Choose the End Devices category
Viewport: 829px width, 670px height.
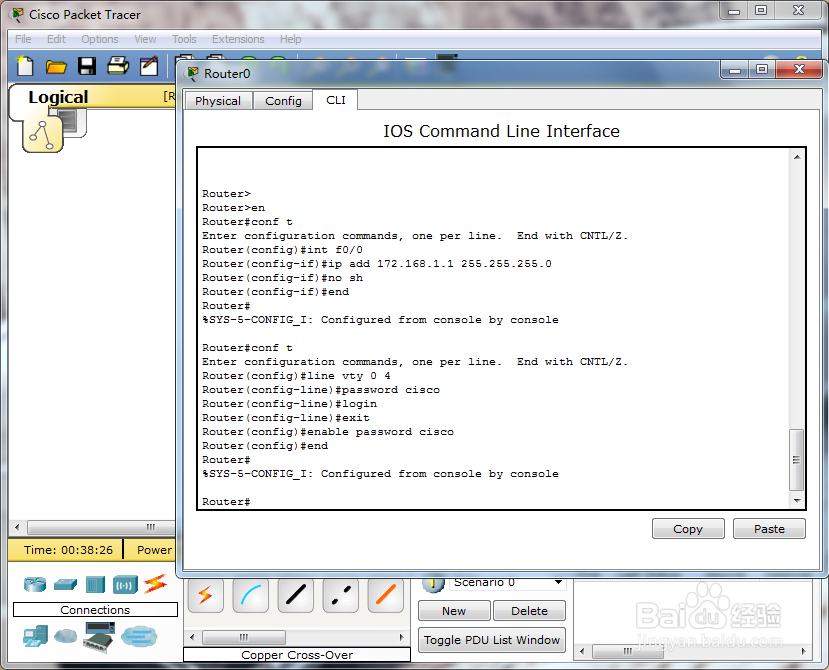click(x=35, y=636)
